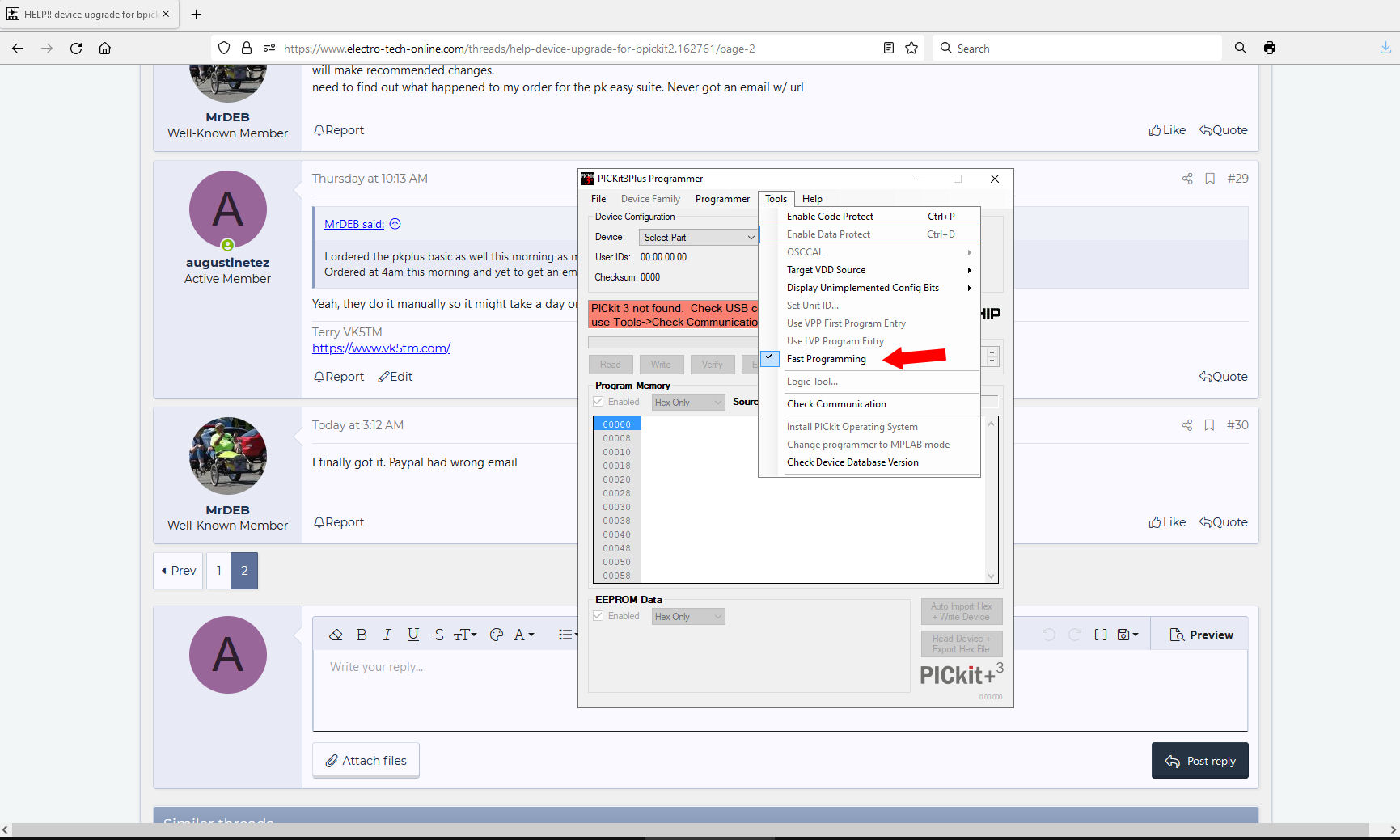
Task: Select Check Device Database Version item
Action: pyautogui.click(x=869, y=462)
